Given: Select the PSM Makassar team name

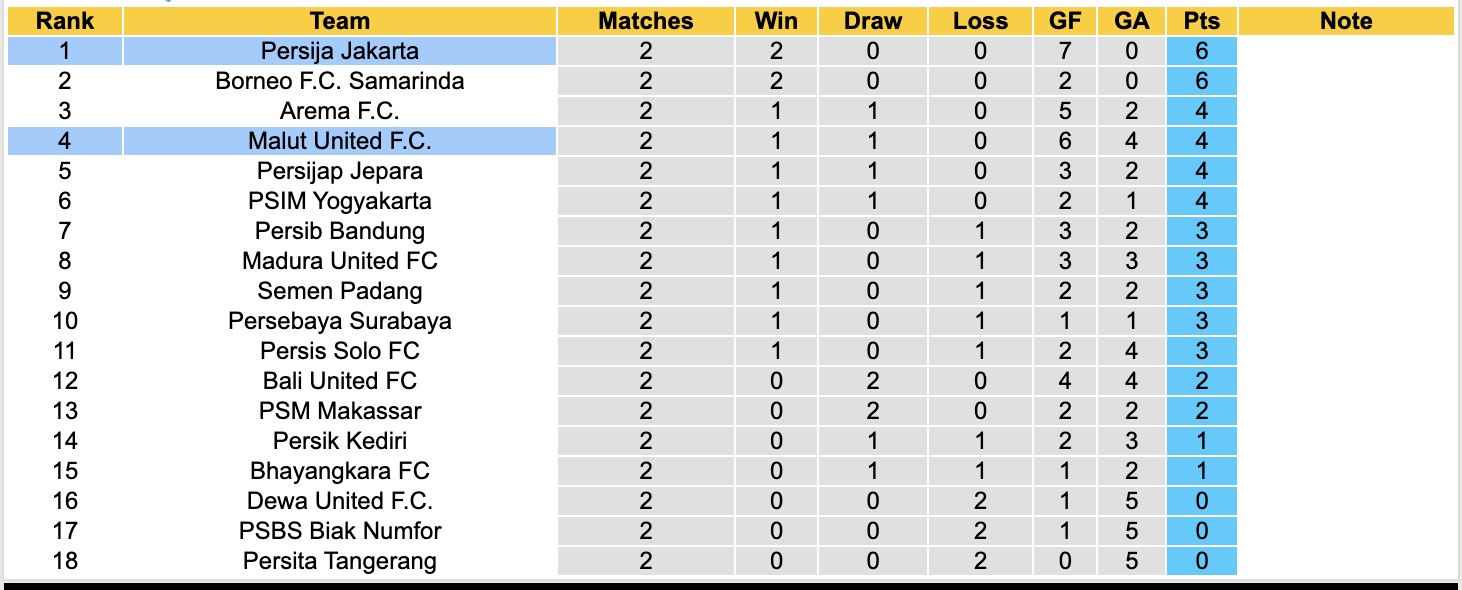Looking at the screenshot, I should 340,411.
